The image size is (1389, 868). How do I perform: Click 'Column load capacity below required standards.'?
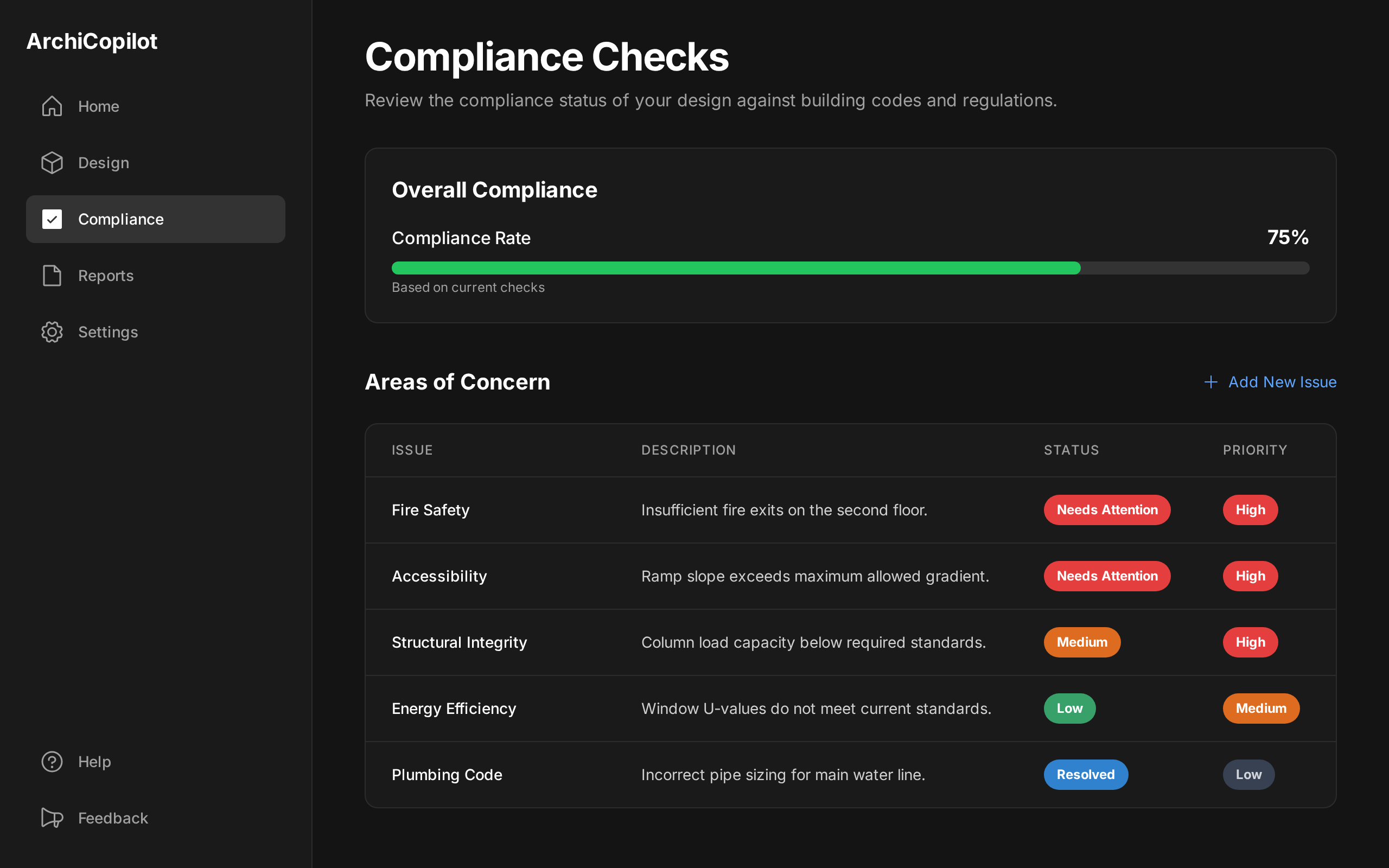point(813,642)
